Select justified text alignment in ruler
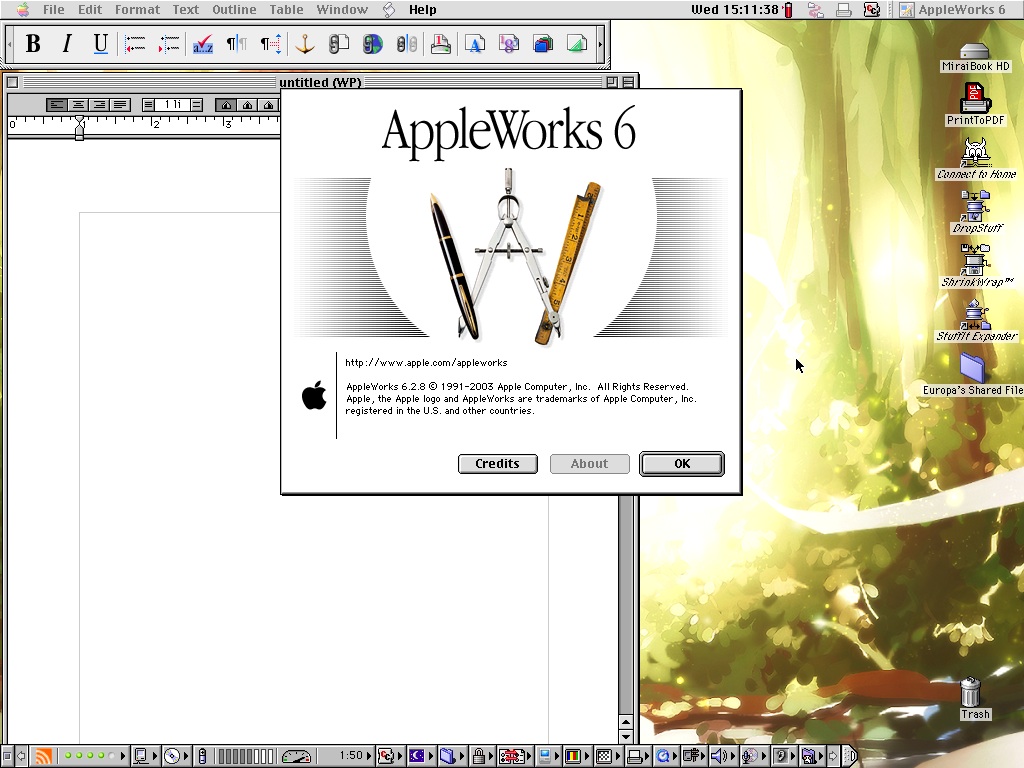1024x768 pixels. pos(120,105)
